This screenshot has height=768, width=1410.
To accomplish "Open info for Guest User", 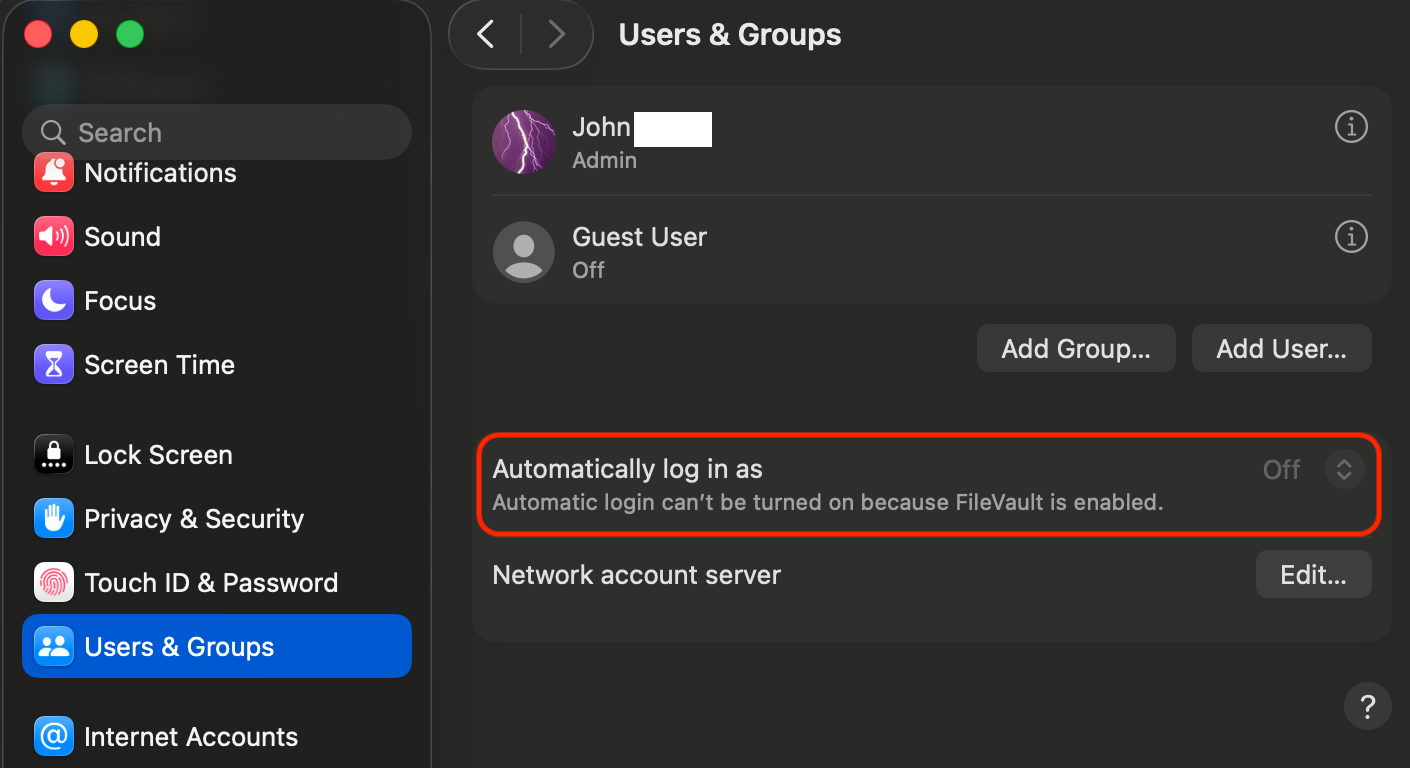I will point(1351,238).
